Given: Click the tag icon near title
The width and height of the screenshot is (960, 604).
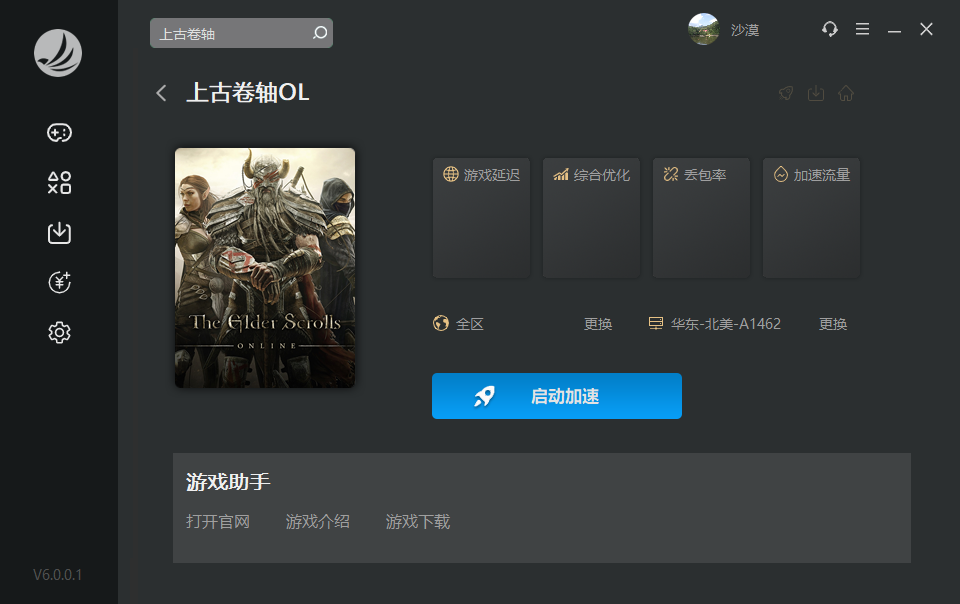Looking at the screenshot, I should [x=786, y=93].
